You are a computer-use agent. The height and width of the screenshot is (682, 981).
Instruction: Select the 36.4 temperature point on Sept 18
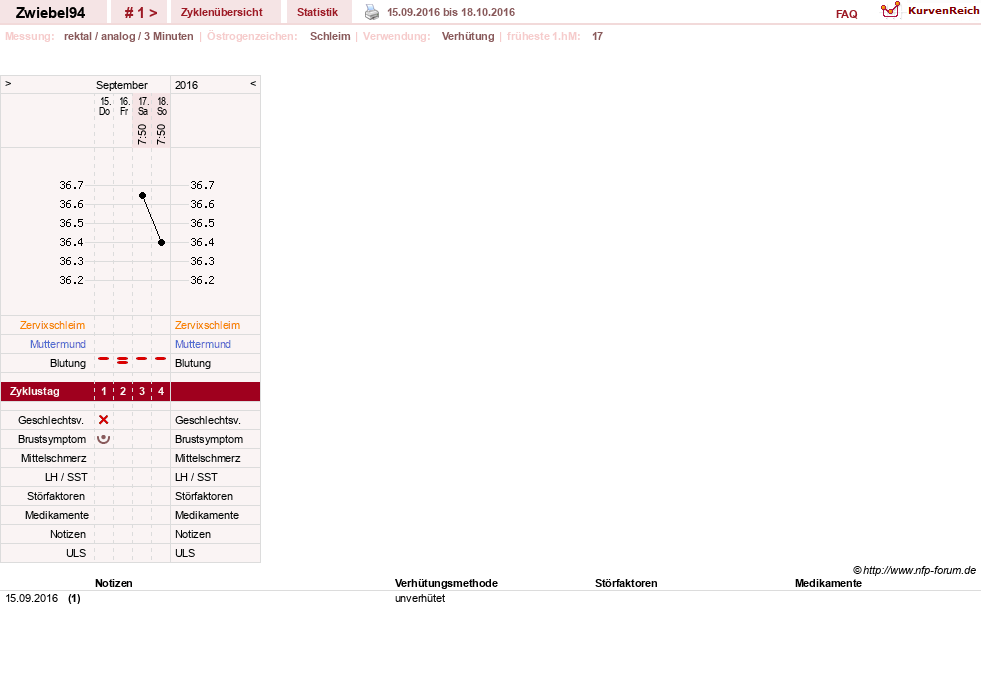pyautogui.click(x=161, y=242)
